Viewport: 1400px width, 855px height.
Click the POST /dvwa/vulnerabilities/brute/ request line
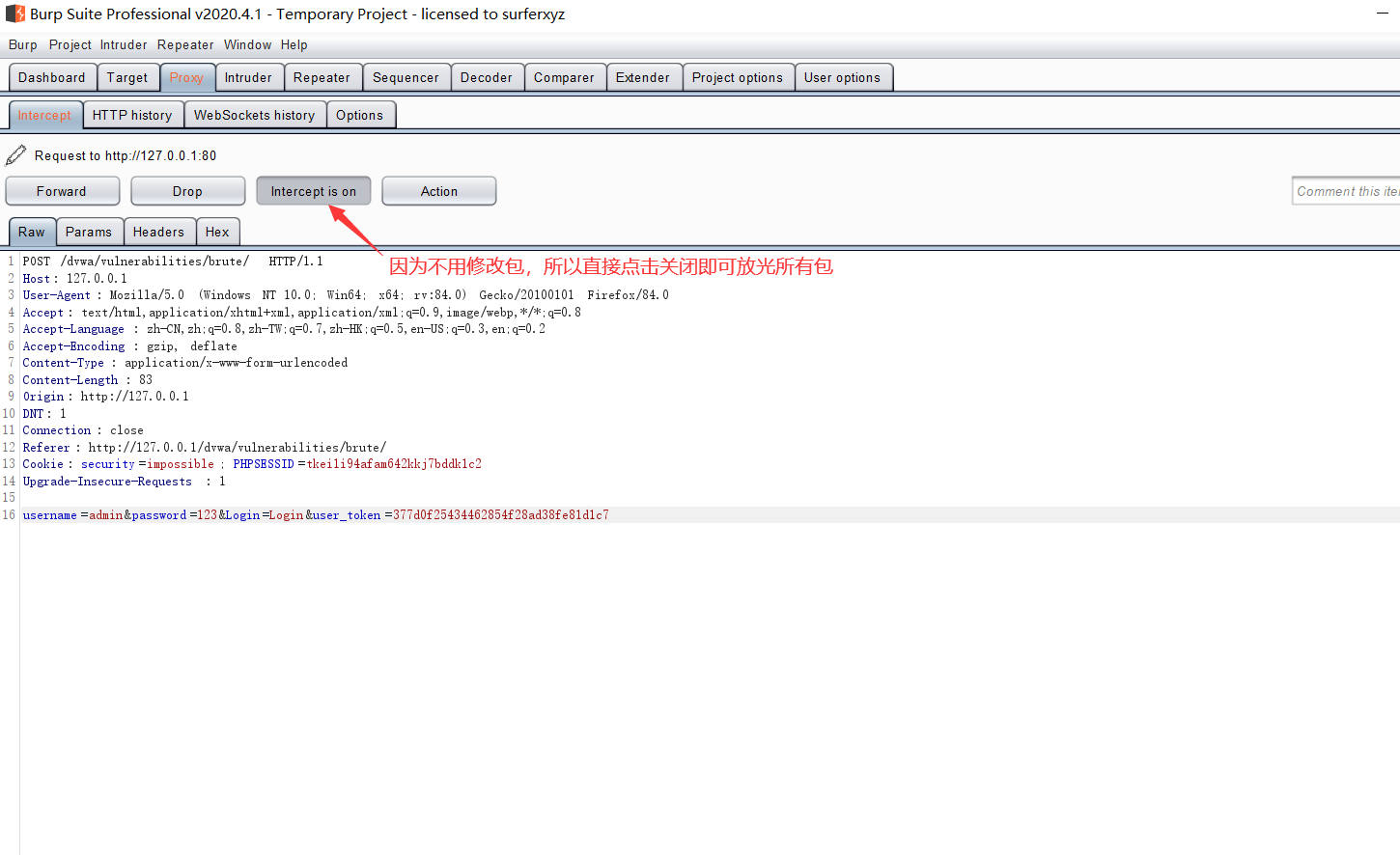[173, 262]
